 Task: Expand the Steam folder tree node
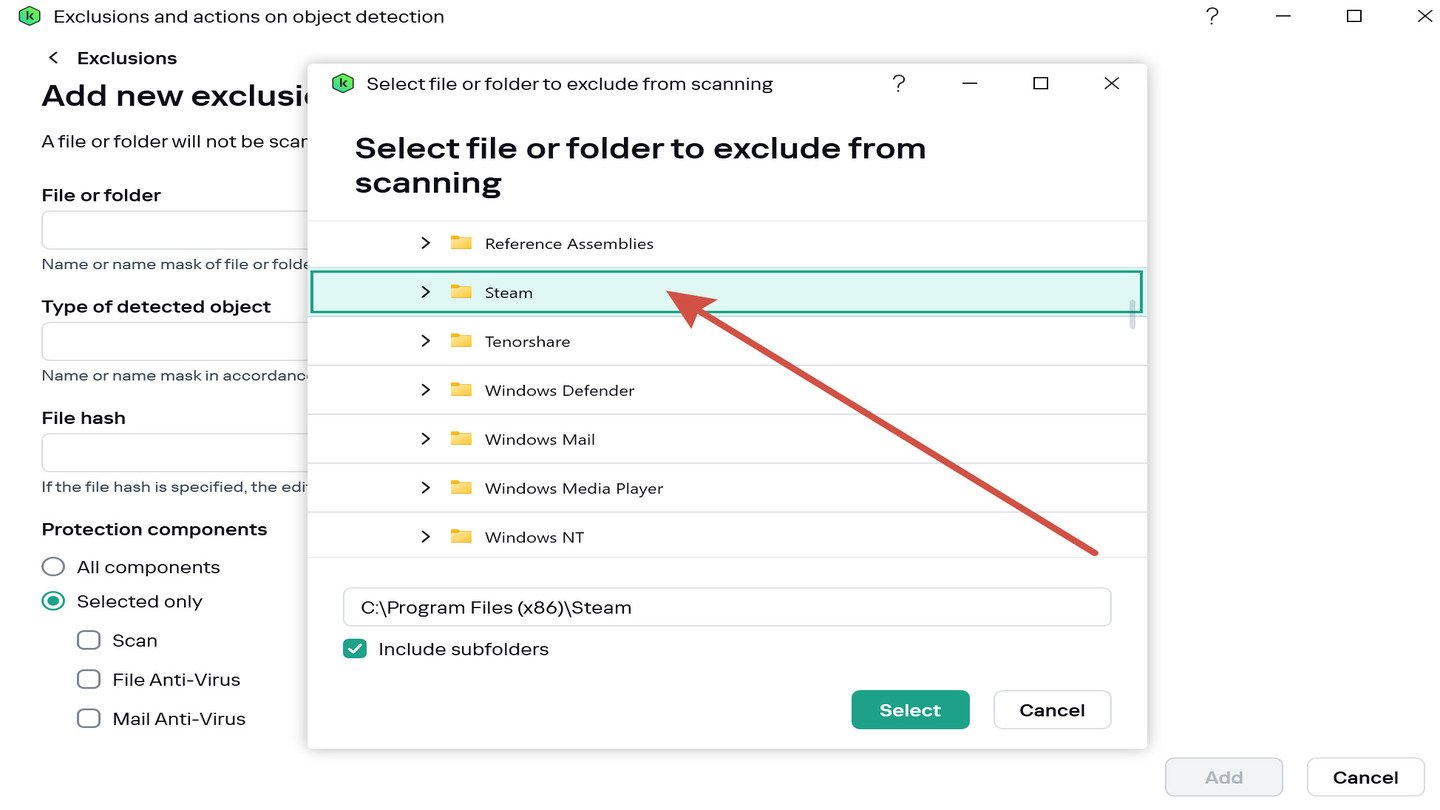[425, 292]
